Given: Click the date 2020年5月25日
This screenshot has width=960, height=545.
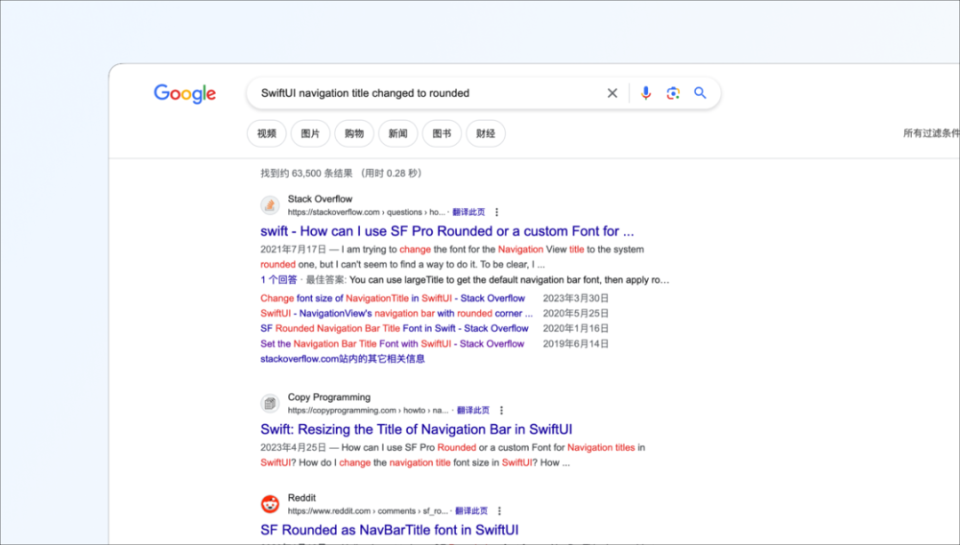Looking at the screenshot, I should tap(576, 314).
